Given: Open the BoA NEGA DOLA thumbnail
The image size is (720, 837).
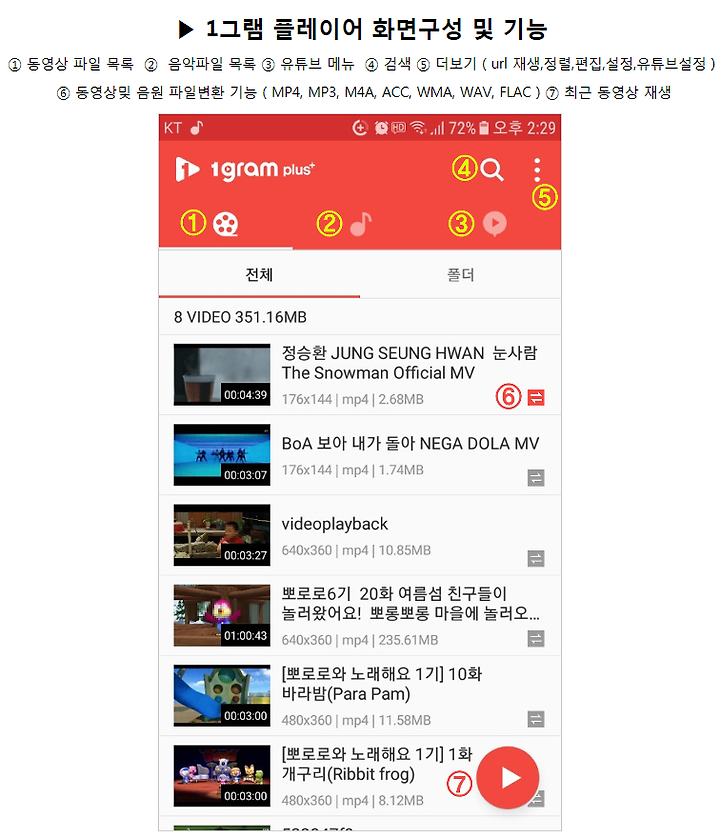Looking at the screenshot, I should coord(222,455).
